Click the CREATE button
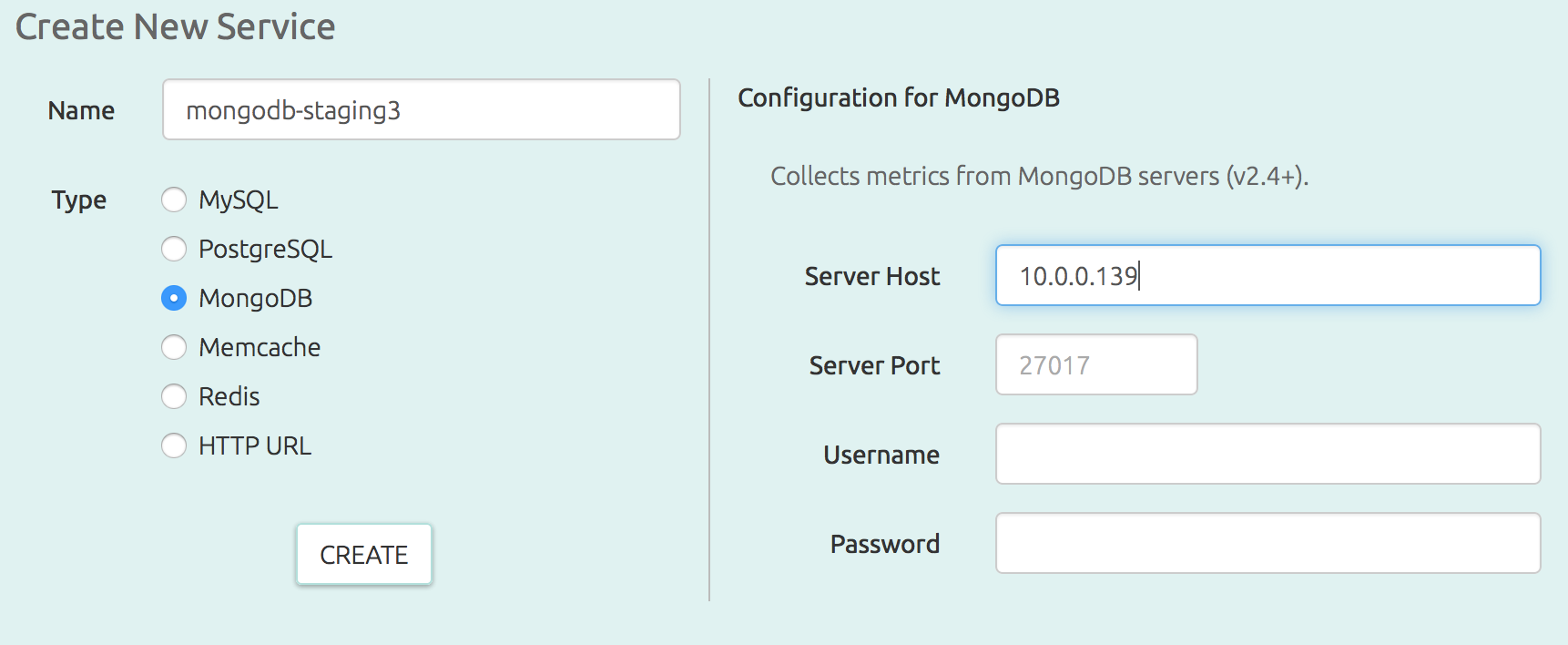The width and height of the screenshot is (1568, 645). tap(364, 554)
